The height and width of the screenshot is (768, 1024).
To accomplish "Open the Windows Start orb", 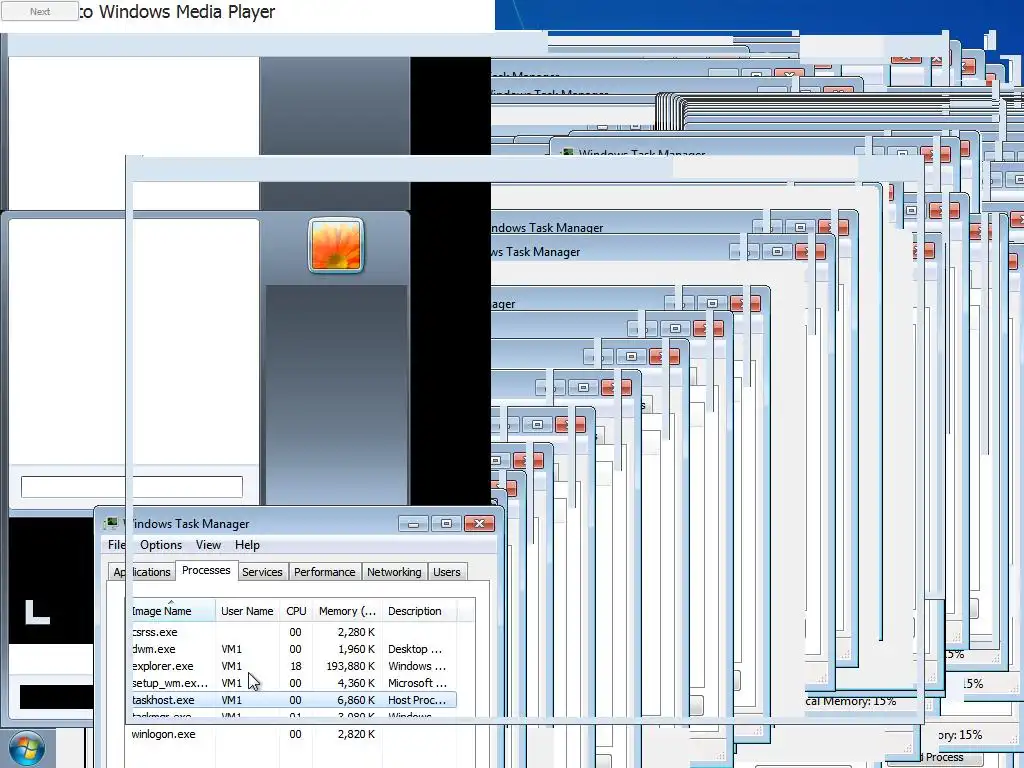I will click(26, 748).
